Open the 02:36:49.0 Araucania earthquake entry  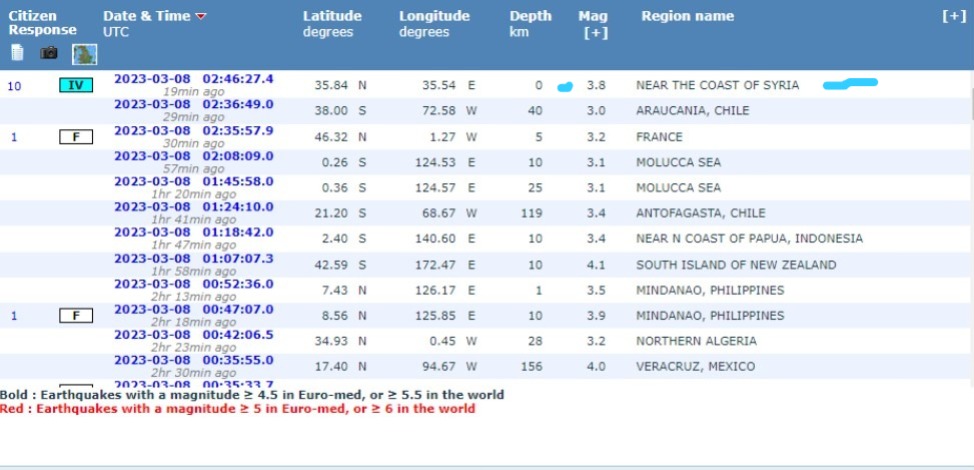coord(193,104)
